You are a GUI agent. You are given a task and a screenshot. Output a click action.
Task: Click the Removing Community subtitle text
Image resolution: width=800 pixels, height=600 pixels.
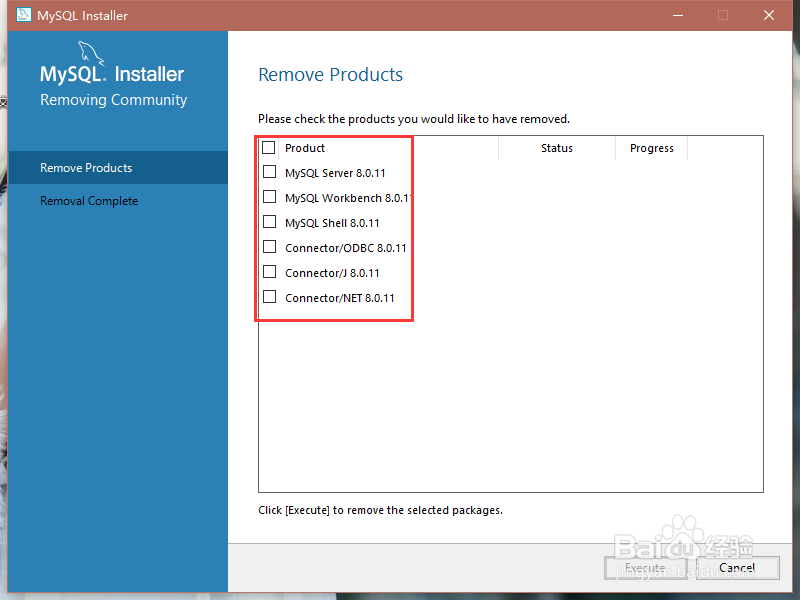[x=114, y=100]
